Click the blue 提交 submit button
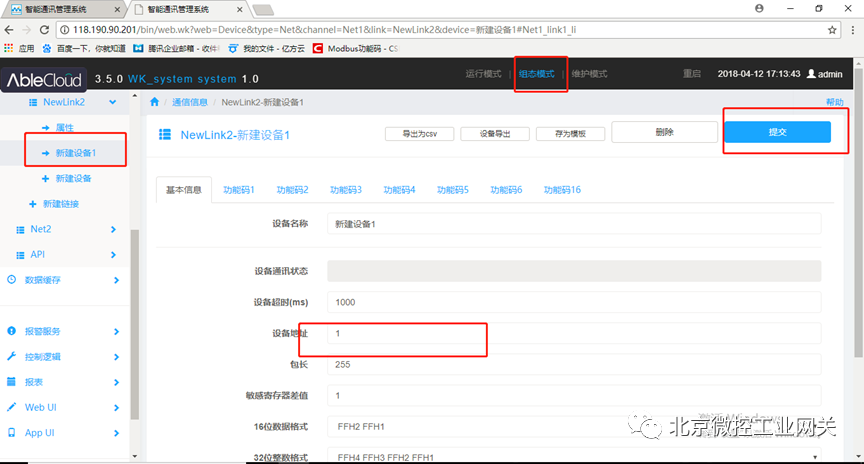 tap(777, 132)
